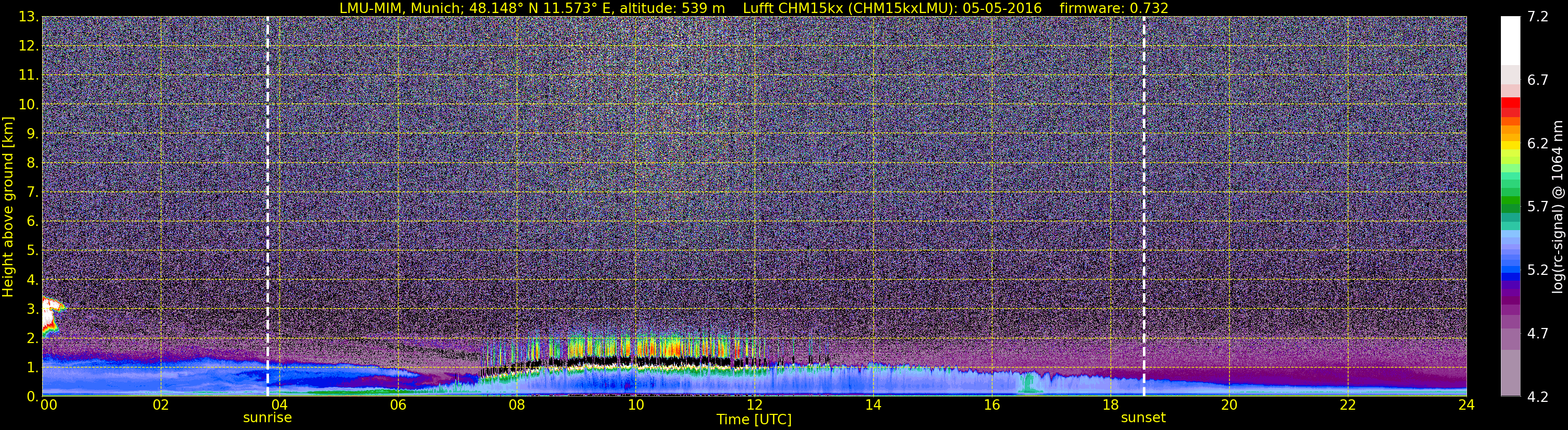Viewport: 1568px width, 430px height.
Task: Click the height axis tick label 5
Action: [x=32, y=251]
